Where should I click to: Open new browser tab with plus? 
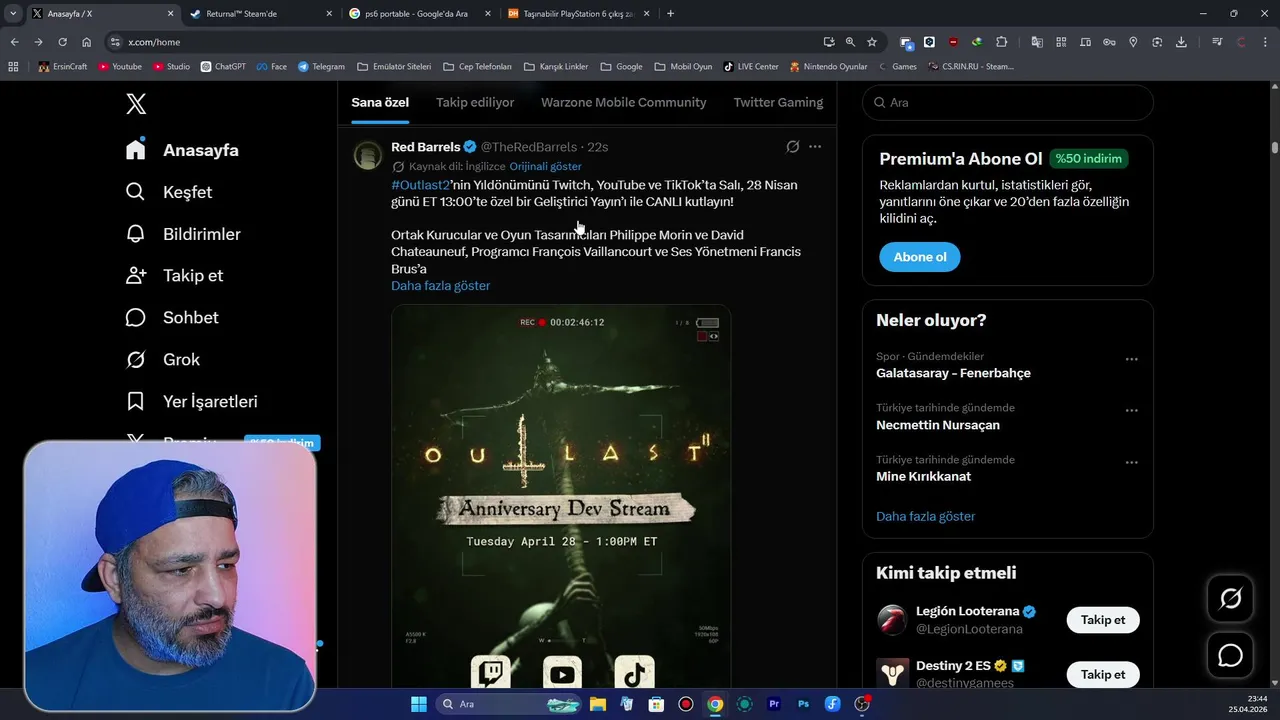point(670,14)
